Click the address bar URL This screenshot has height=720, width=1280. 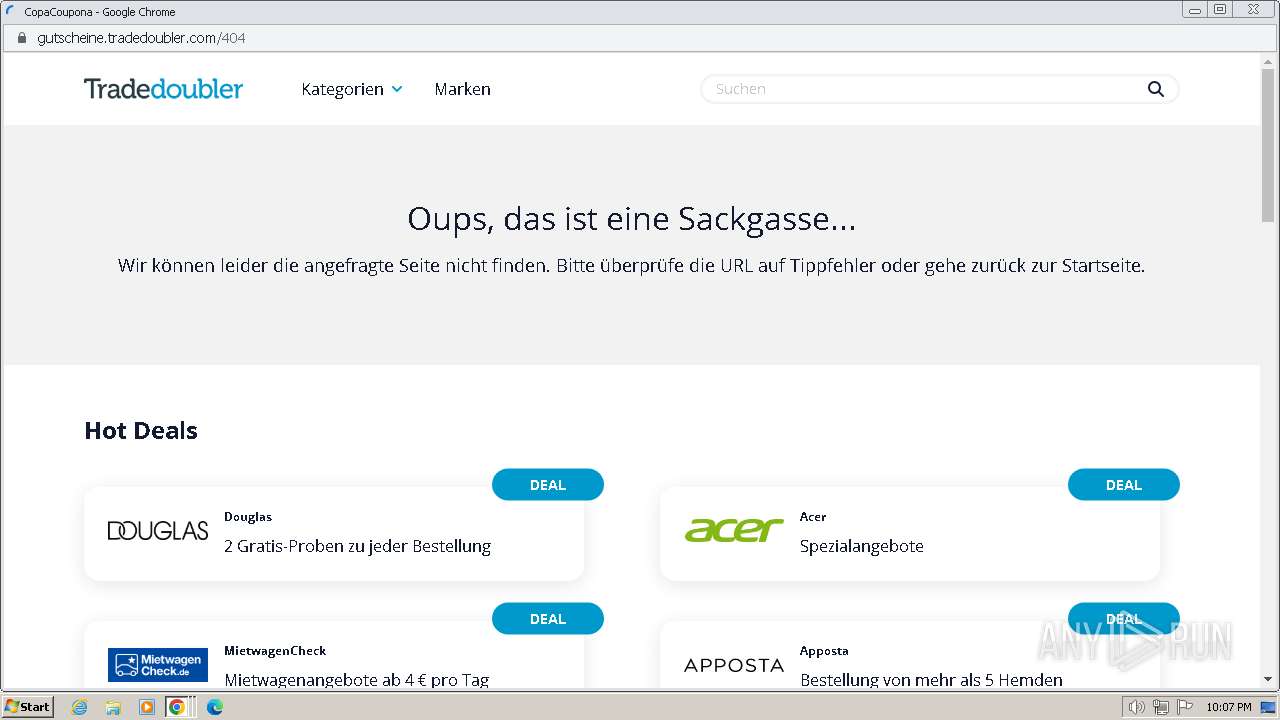(141, 38)
